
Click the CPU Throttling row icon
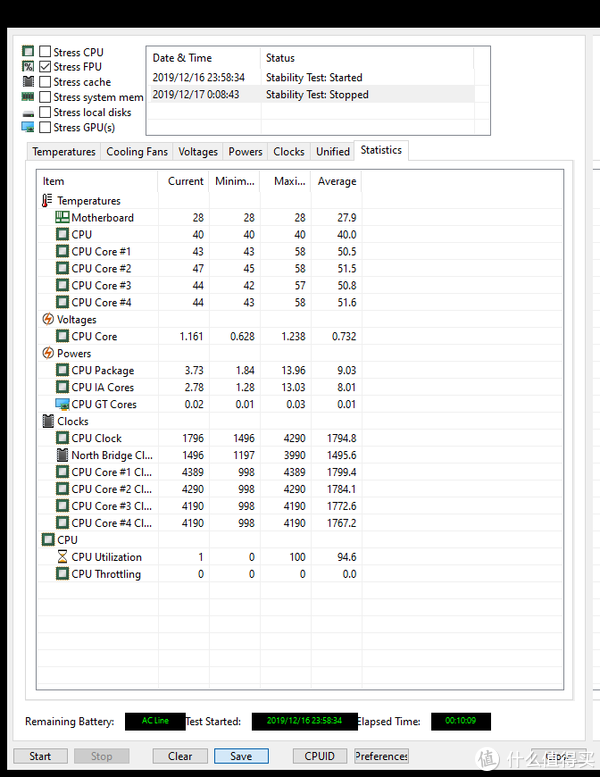click(62, 574)
